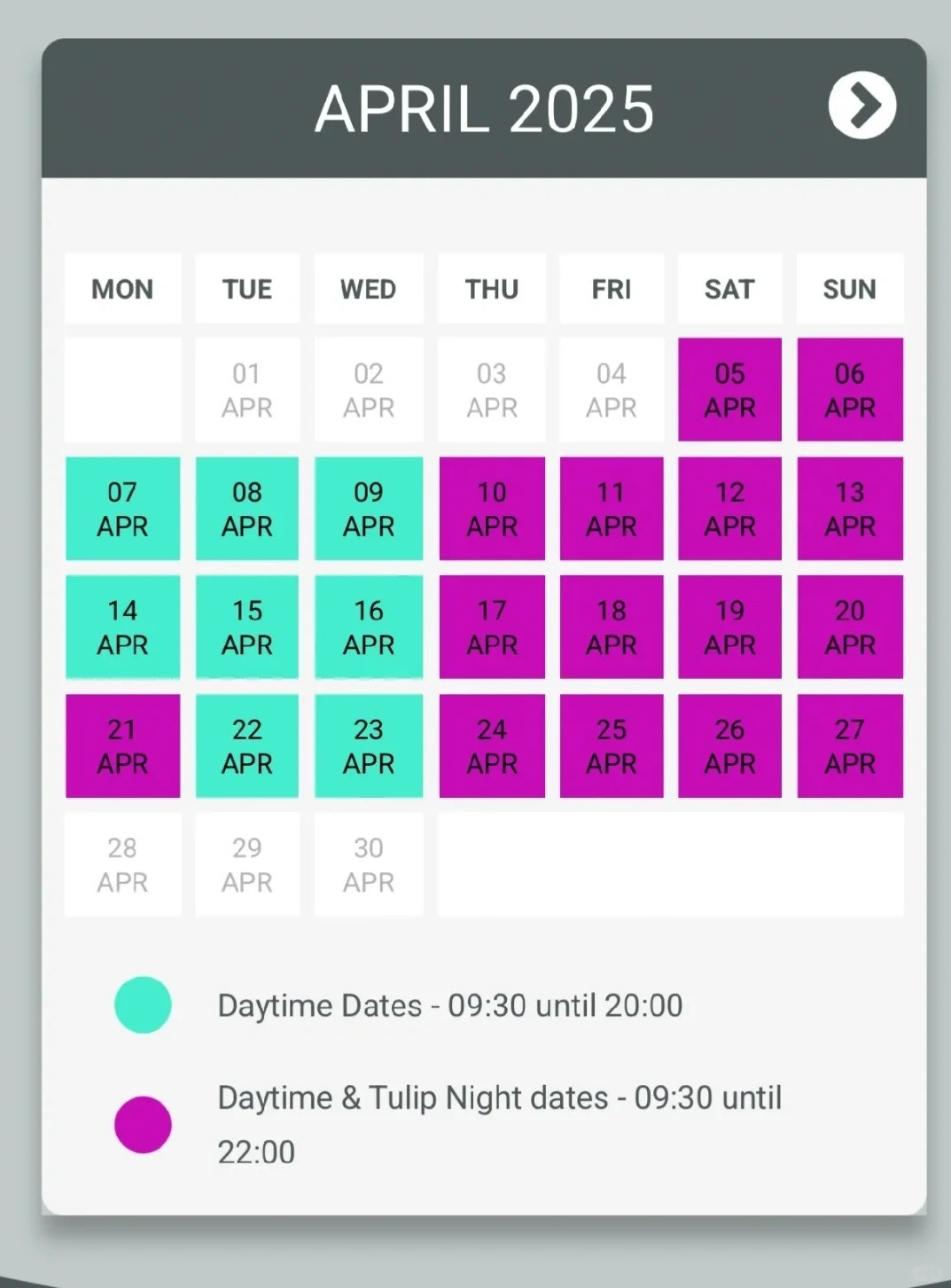951x1288 pixels.
Task: Click the THU column header
Action: click(492, 289)
